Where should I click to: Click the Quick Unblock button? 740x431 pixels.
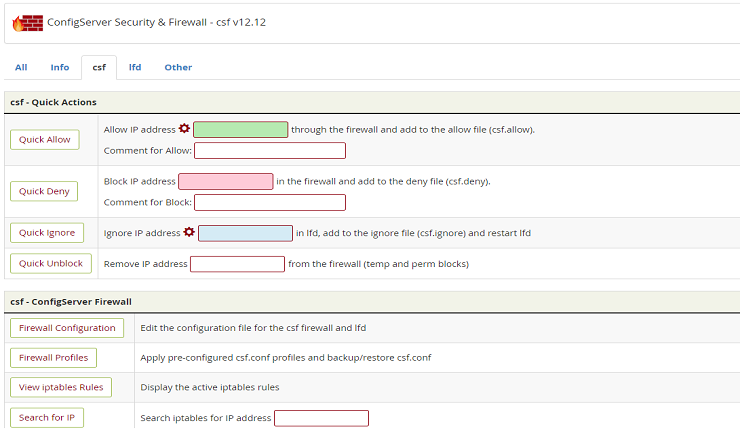pyautogui.click(x=51, y=263)
